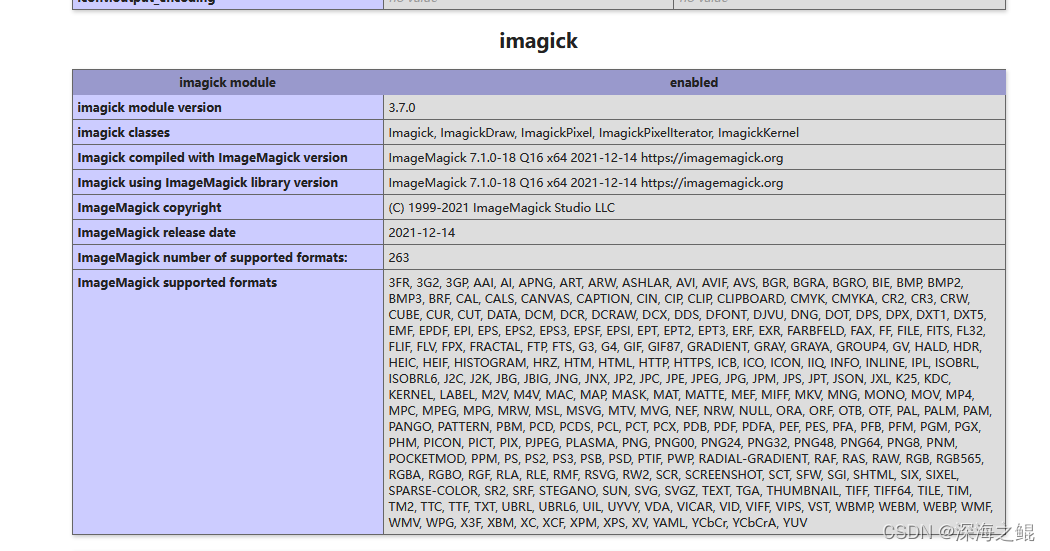Click the 'ImageMagick release date' label
This screenshot has width=1050, height=551.
pos(157,232)
